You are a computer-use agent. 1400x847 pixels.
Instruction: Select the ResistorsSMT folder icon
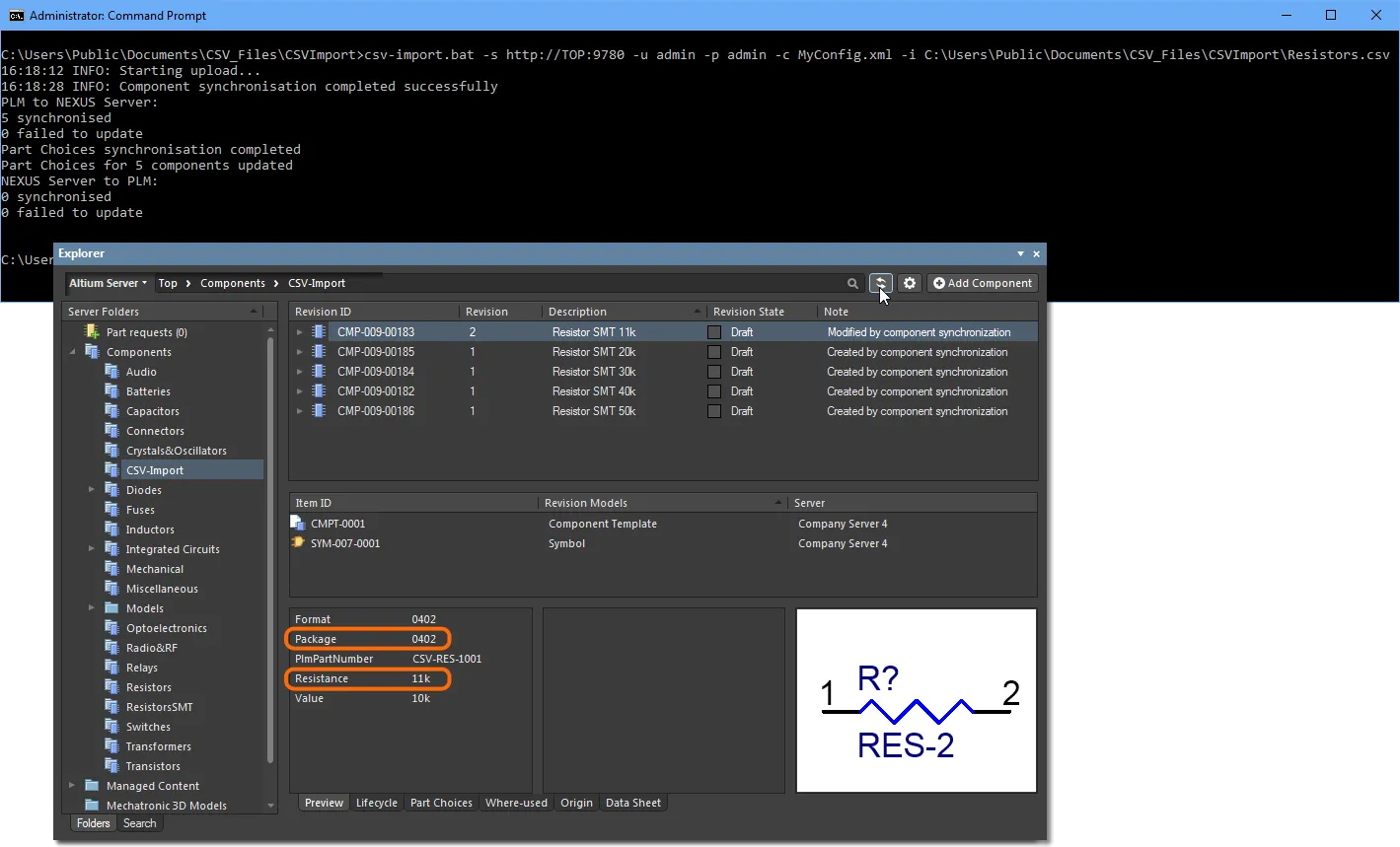point(112,707)
